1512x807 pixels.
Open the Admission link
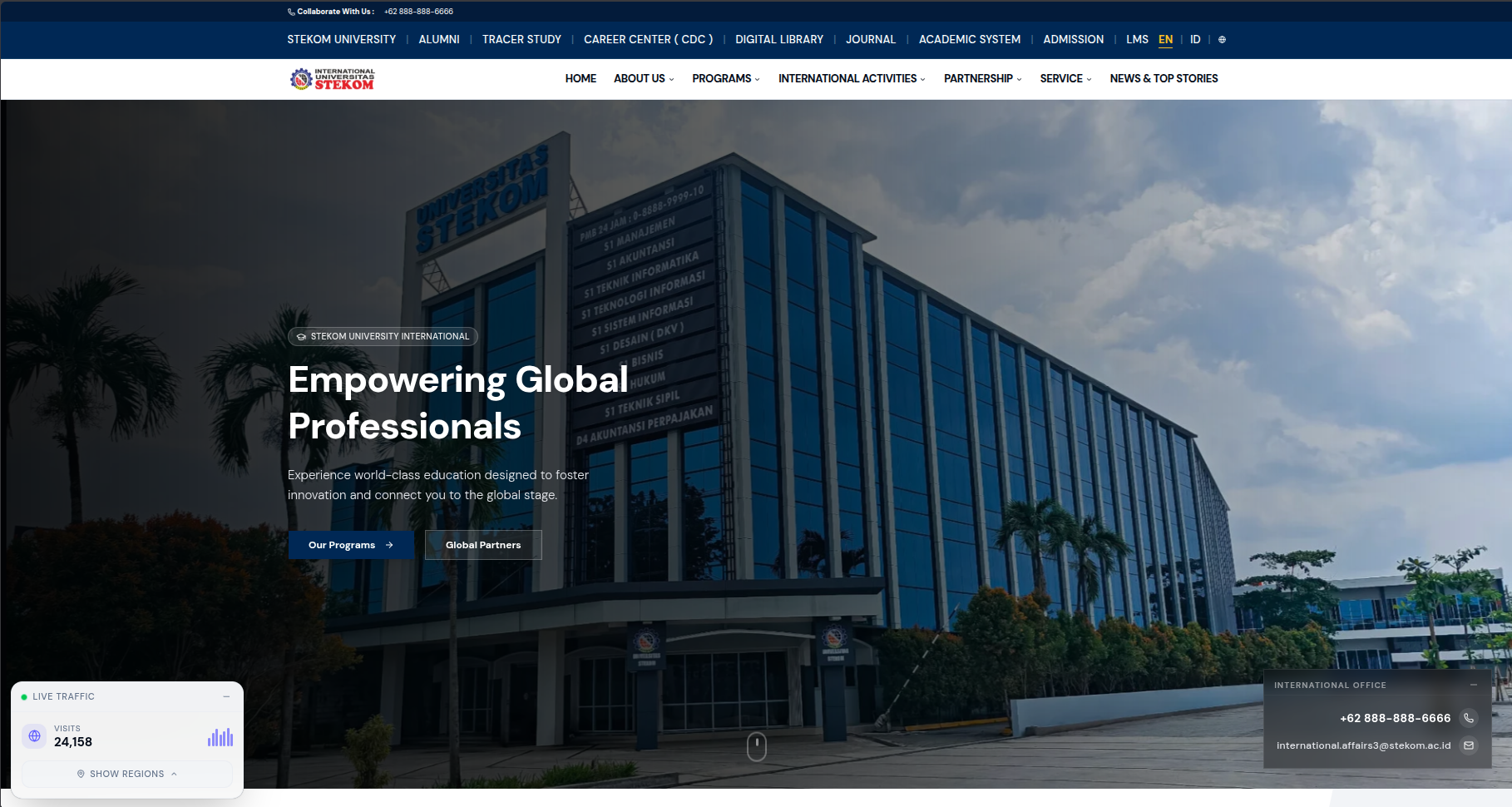[x=1074, y=39]
